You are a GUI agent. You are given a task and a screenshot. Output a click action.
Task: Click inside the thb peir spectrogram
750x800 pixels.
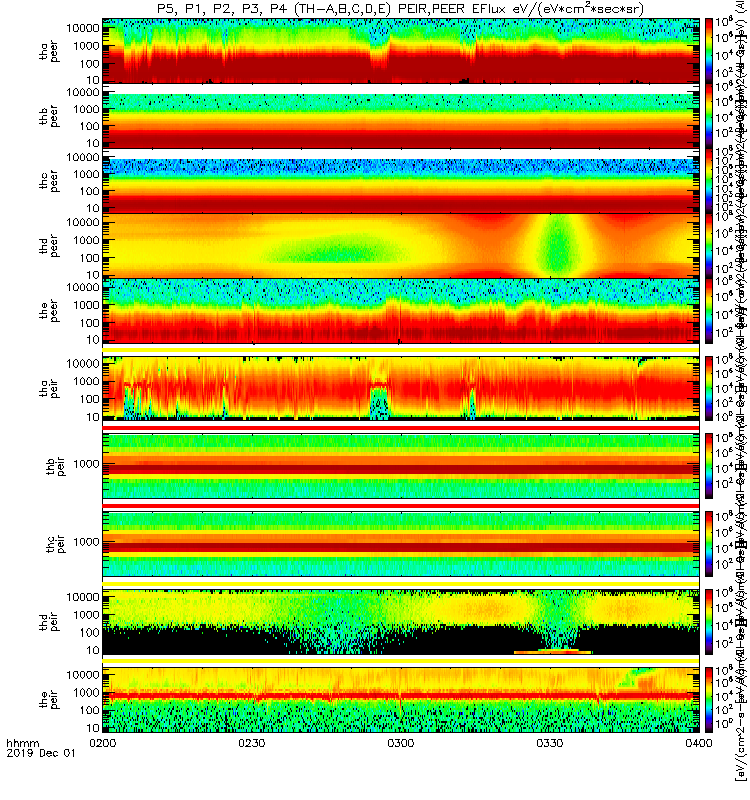point(401,466)
